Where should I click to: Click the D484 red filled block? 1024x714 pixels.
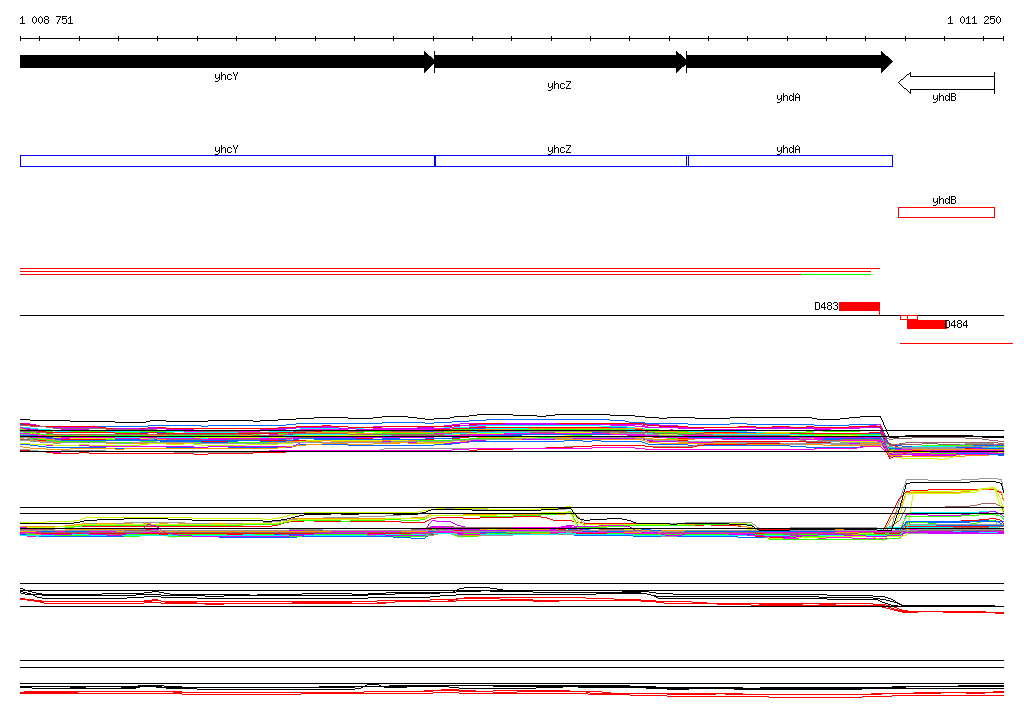point(926,324)
